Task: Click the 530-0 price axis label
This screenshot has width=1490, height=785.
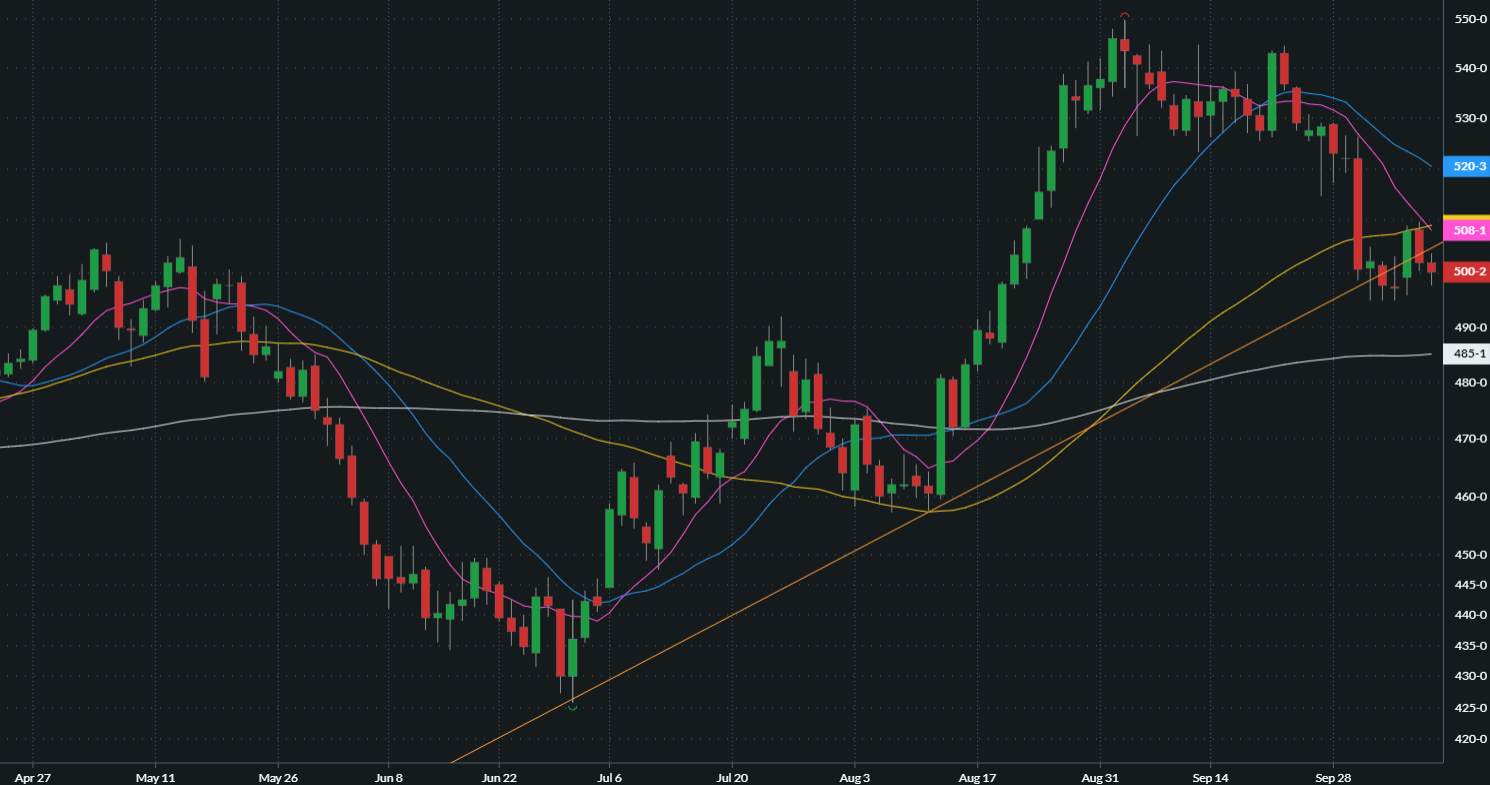Action: [1470, 119]
